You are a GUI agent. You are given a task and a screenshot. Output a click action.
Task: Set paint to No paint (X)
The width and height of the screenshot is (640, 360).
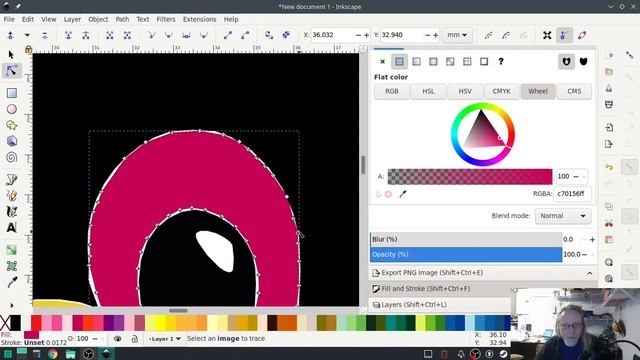coord(382,62)
